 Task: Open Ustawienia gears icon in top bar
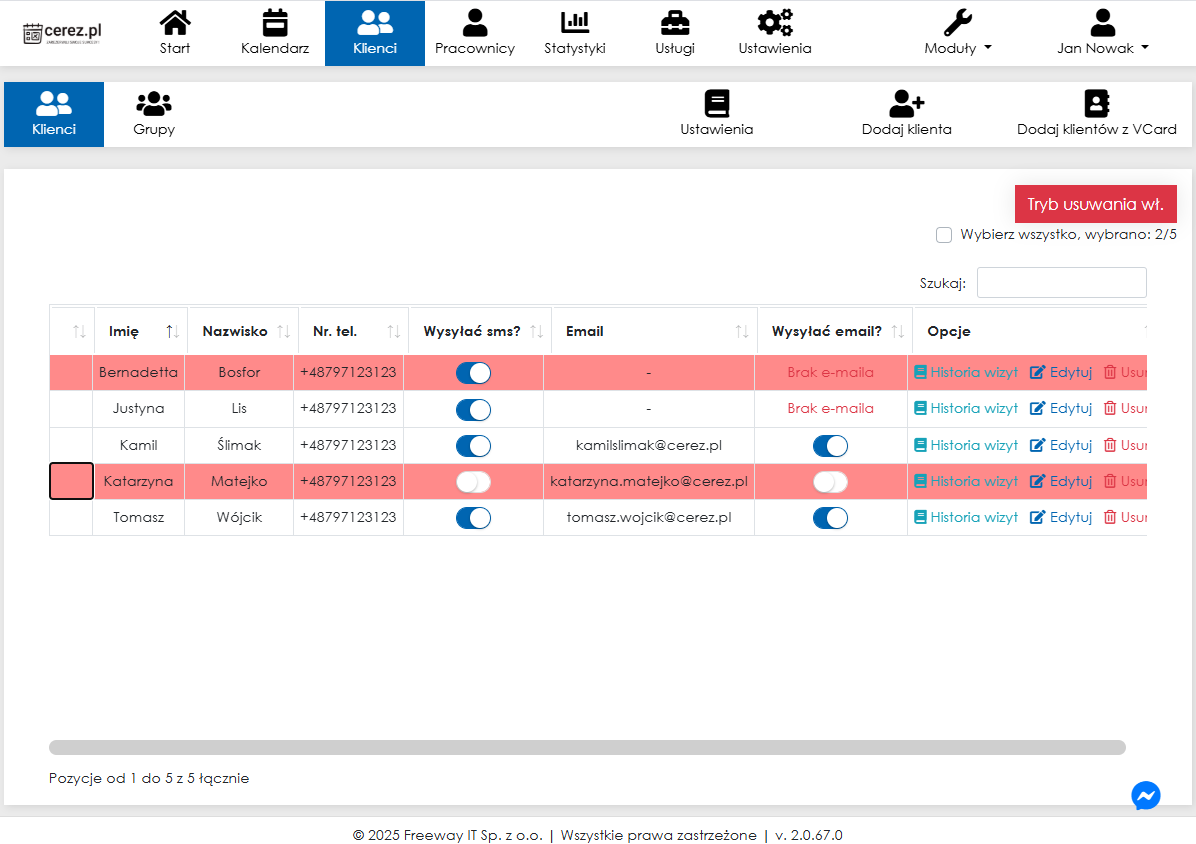coord(775,23)
